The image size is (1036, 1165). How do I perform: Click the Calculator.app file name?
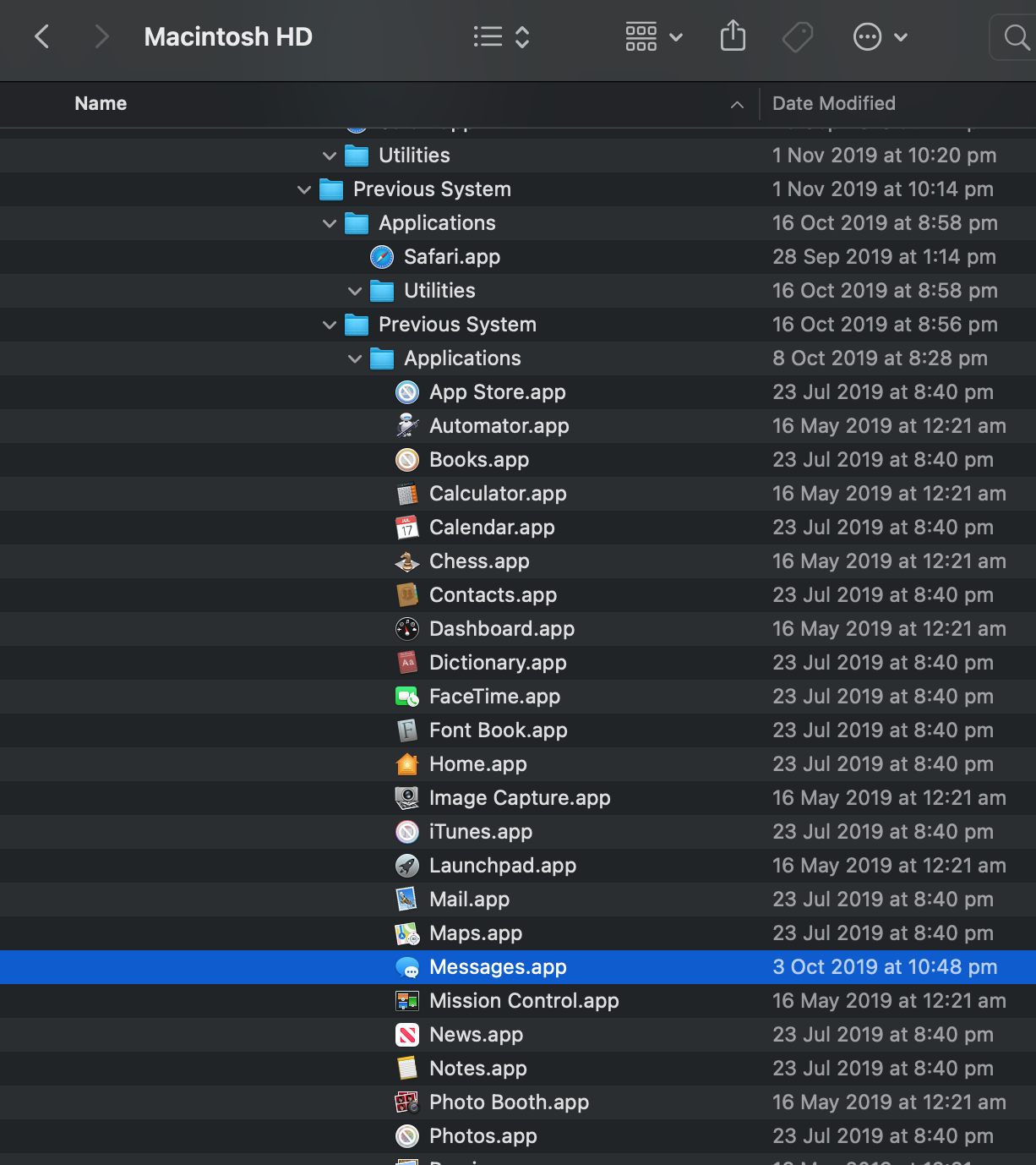[x=498, y=494]
